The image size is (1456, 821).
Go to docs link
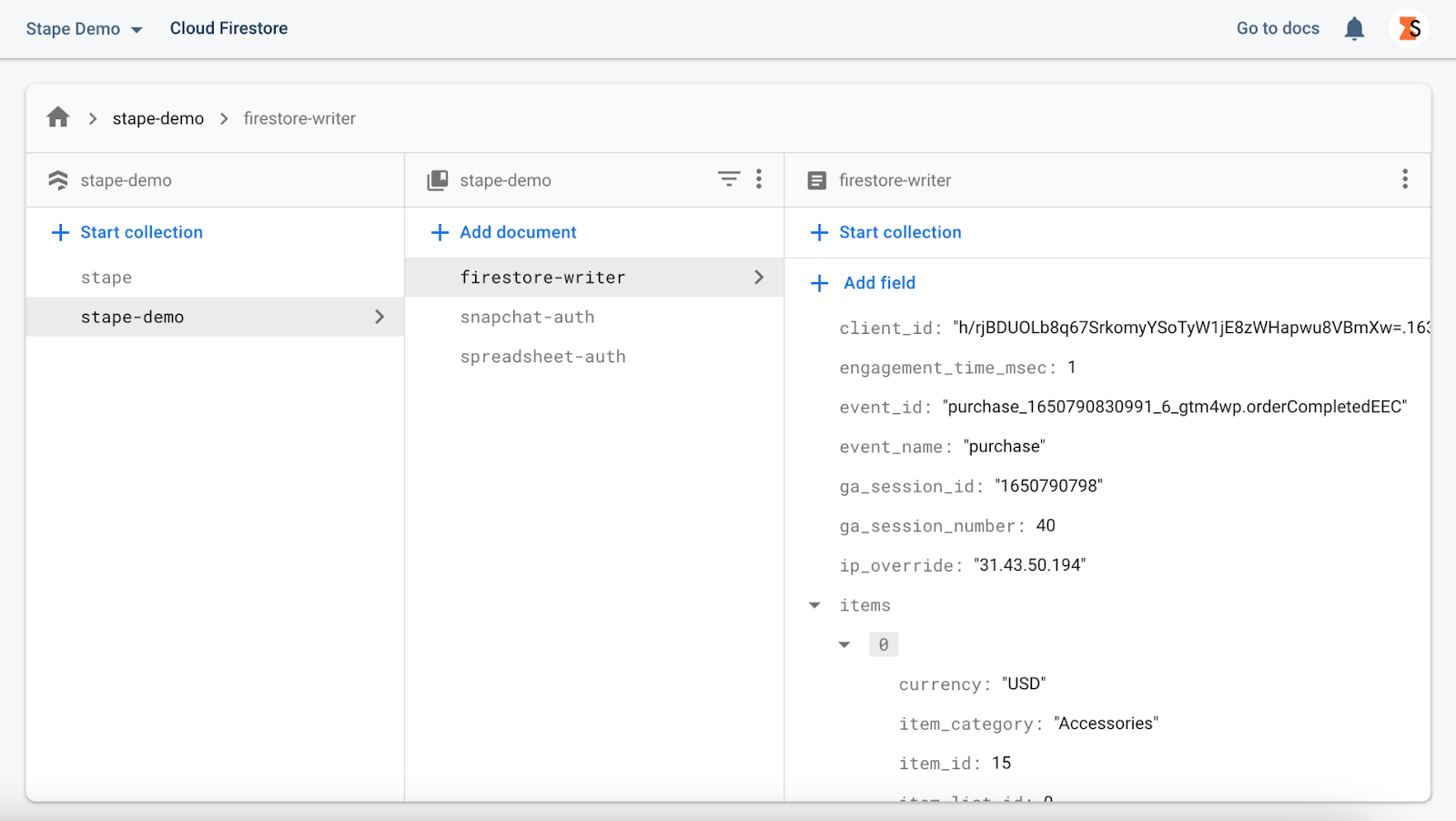click(x=1278, y=28)
